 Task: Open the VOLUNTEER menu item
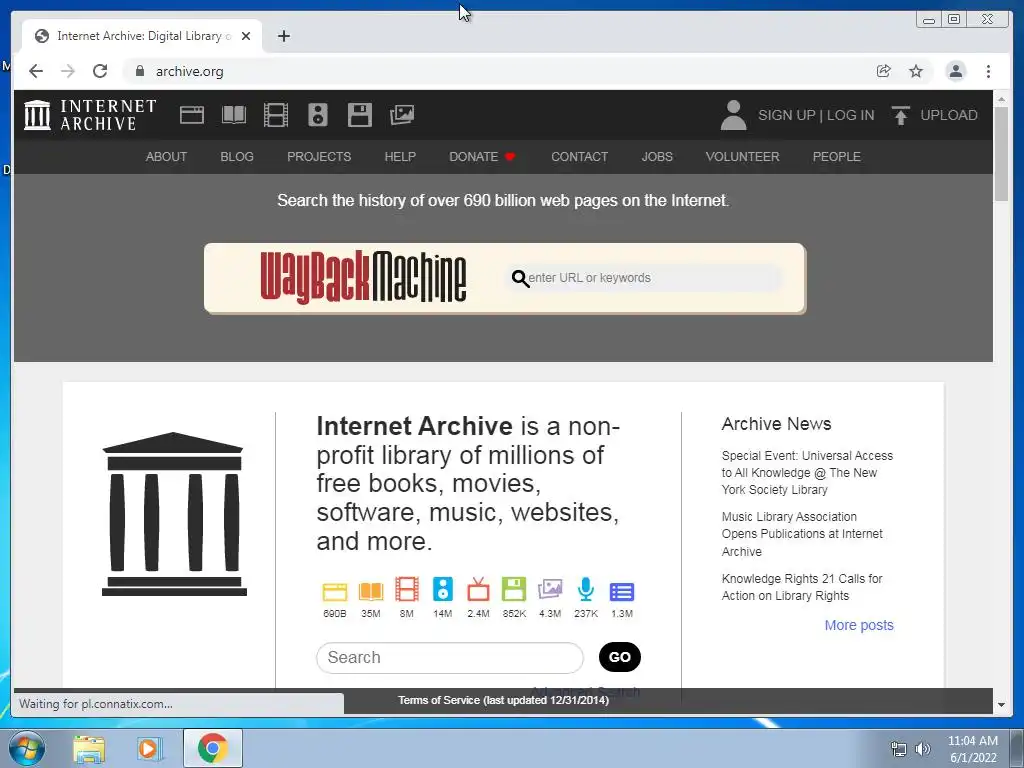(x=742, y=157)
